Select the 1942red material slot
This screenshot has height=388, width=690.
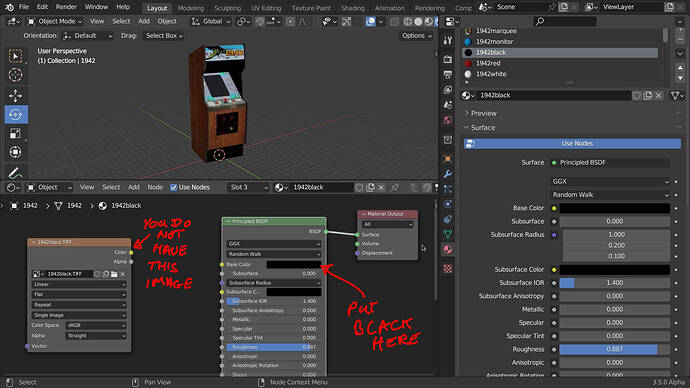tap(560, 63)
